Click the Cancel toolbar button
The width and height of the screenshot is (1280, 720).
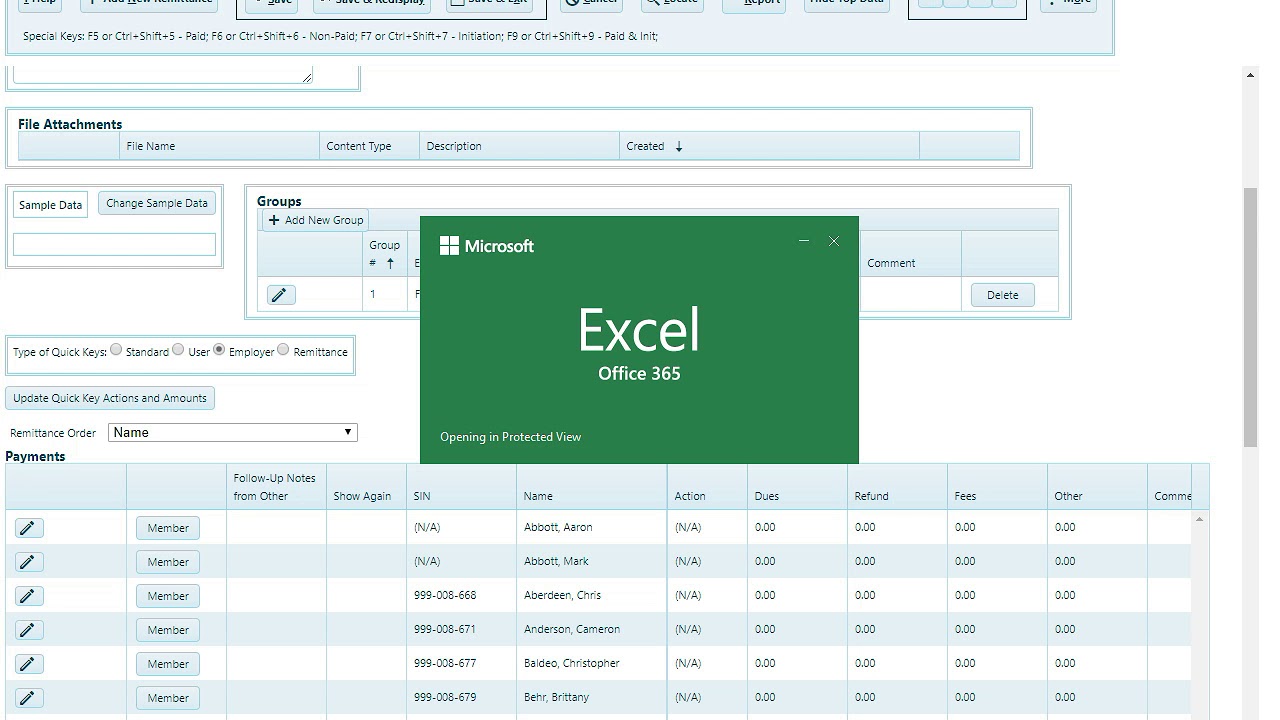(592, 4)
